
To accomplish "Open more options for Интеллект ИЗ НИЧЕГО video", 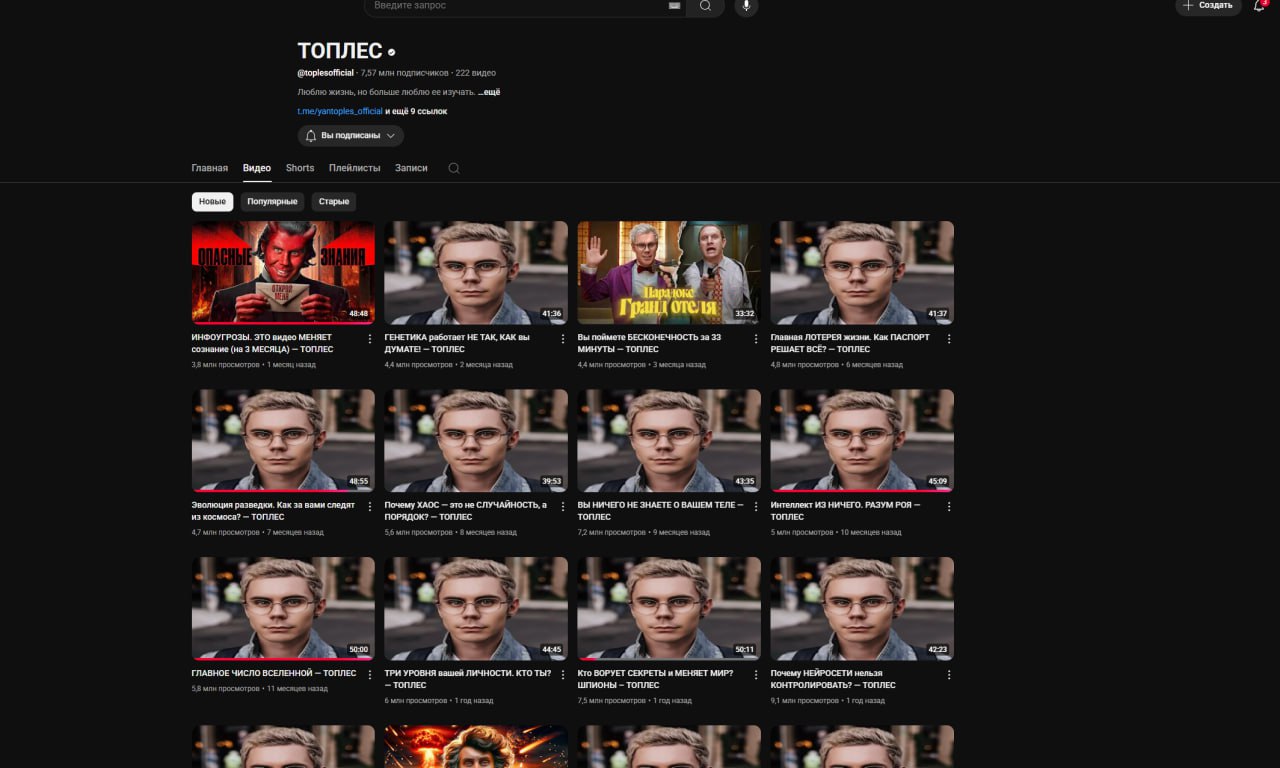I will [x=949, y=507].
